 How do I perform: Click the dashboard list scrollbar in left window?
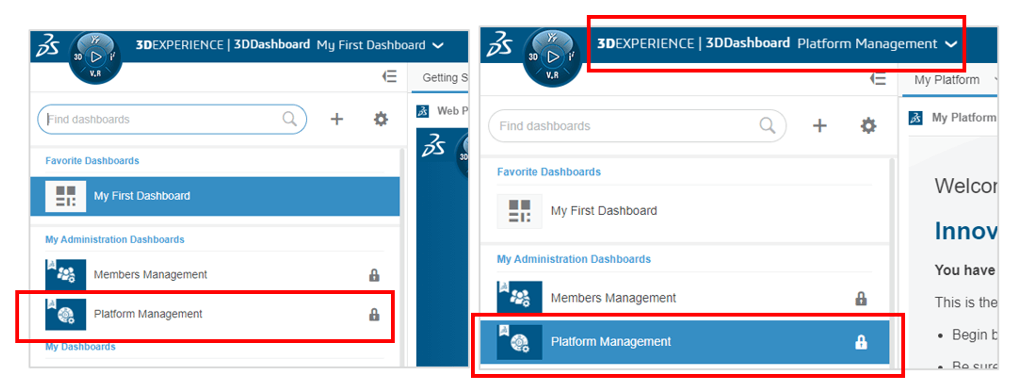coord(402,258)
